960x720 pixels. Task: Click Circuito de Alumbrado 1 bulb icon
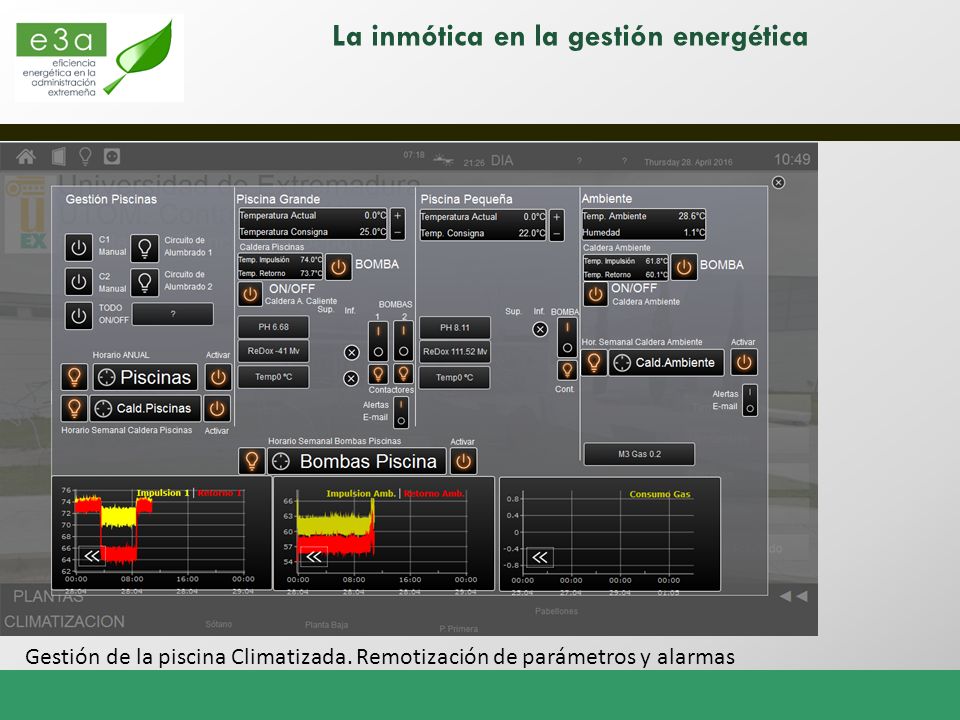(x=144, y=247)
